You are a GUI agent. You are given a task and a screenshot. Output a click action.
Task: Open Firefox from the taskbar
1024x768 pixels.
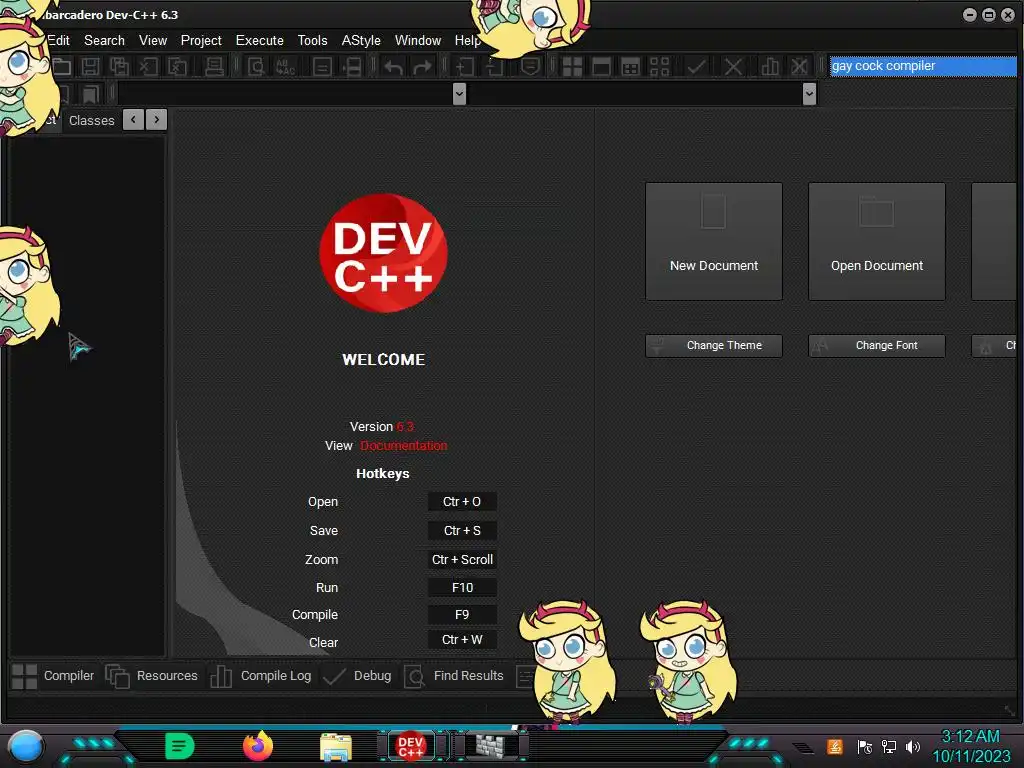click(258, 746)
